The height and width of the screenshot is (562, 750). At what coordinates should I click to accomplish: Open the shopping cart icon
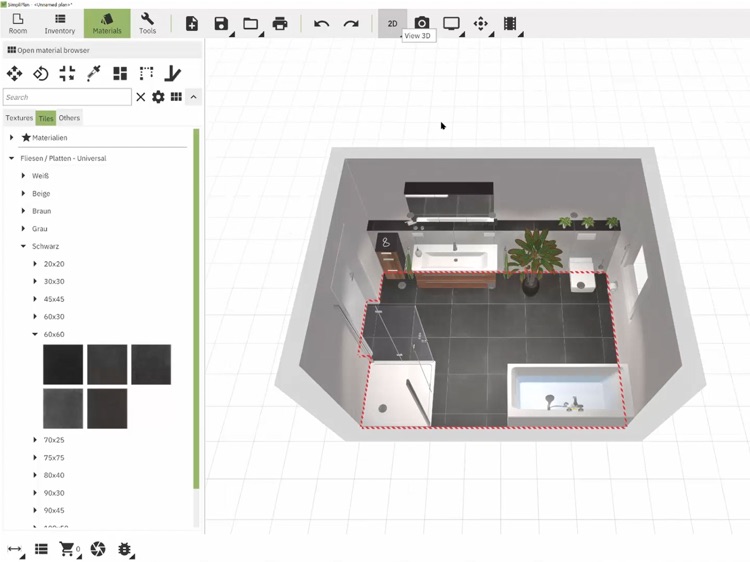(67, 549)
